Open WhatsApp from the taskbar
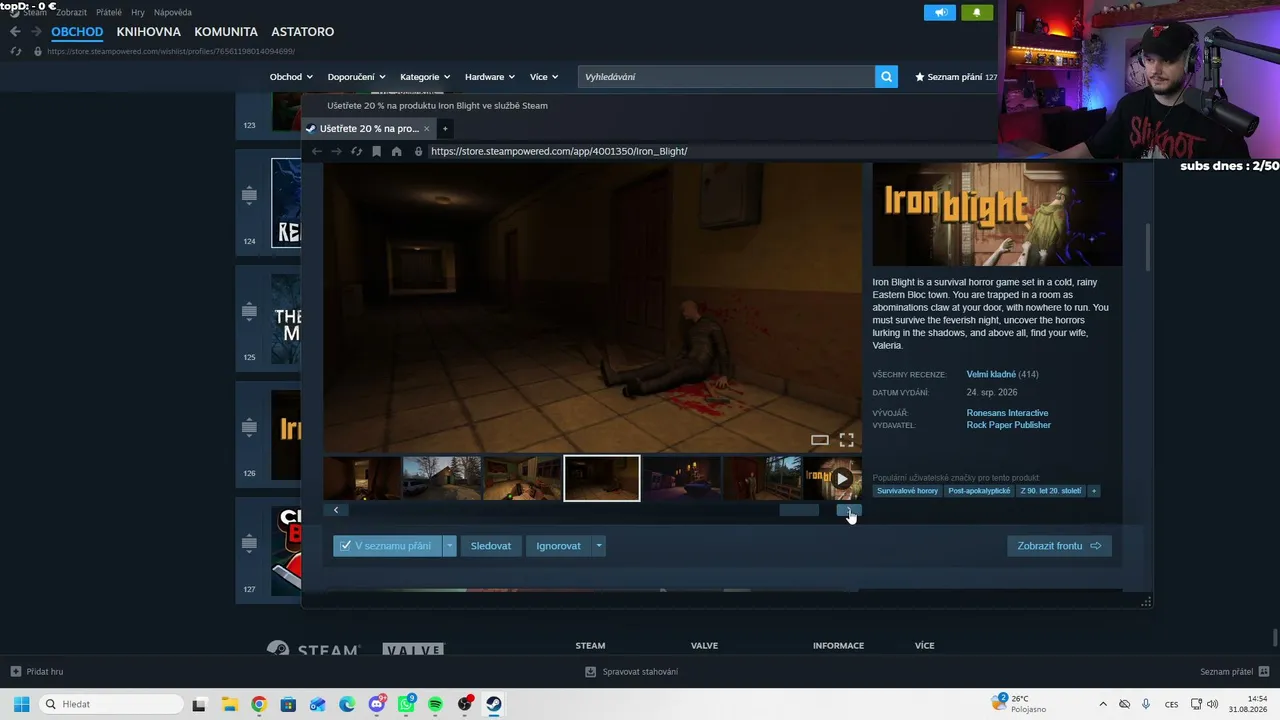This screenshot has width=1280, height=720. (406, 704)
